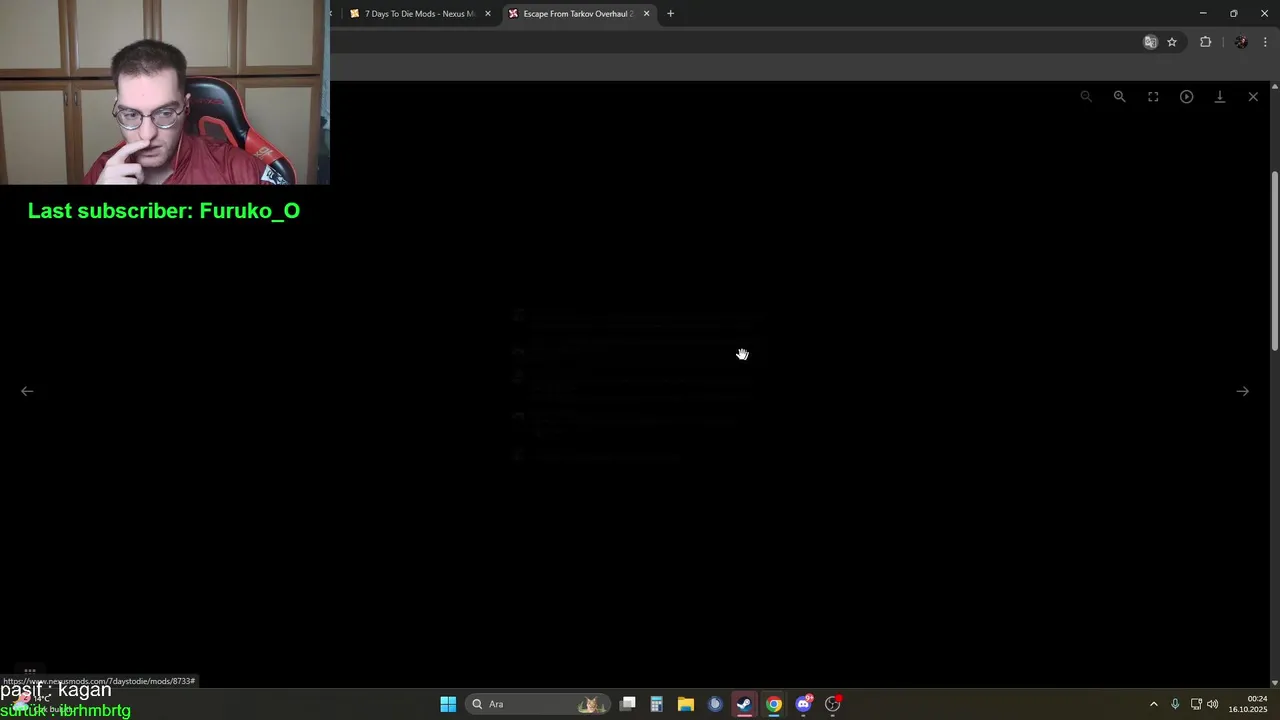Viewport: 1280px width, 720px height.
Task: Click the microphone tray icon
Action: [x=1175, y=704]
